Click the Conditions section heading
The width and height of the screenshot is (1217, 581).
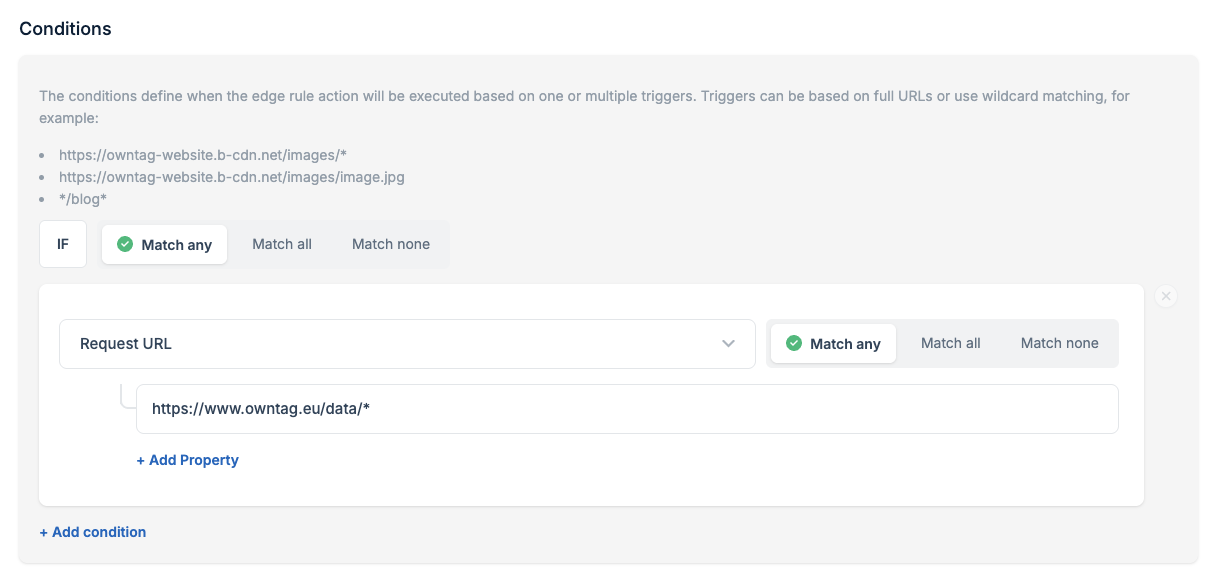[66, 29]
